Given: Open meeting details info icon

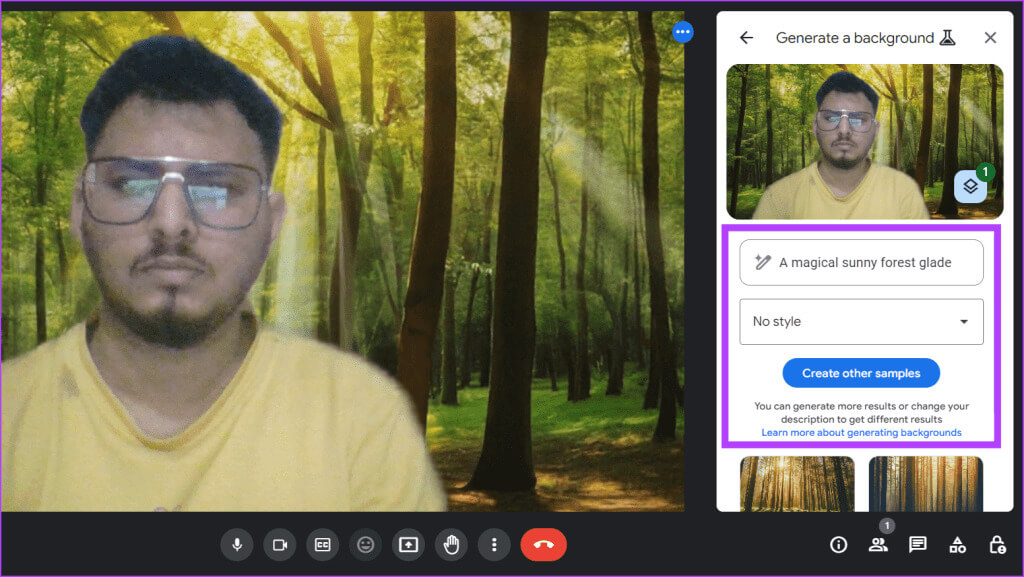Looking at the screenshot, I should pyautogui.click(x=839, y=544).
